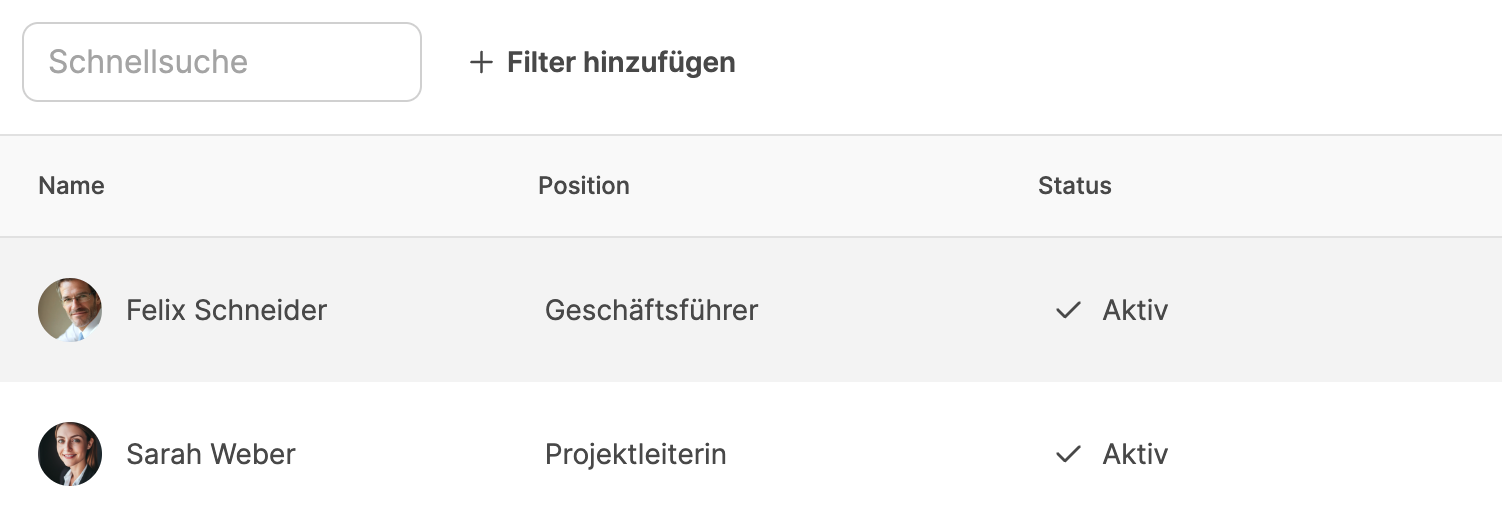Open Felix Schneider's profile picture

[x=70, y=310]
